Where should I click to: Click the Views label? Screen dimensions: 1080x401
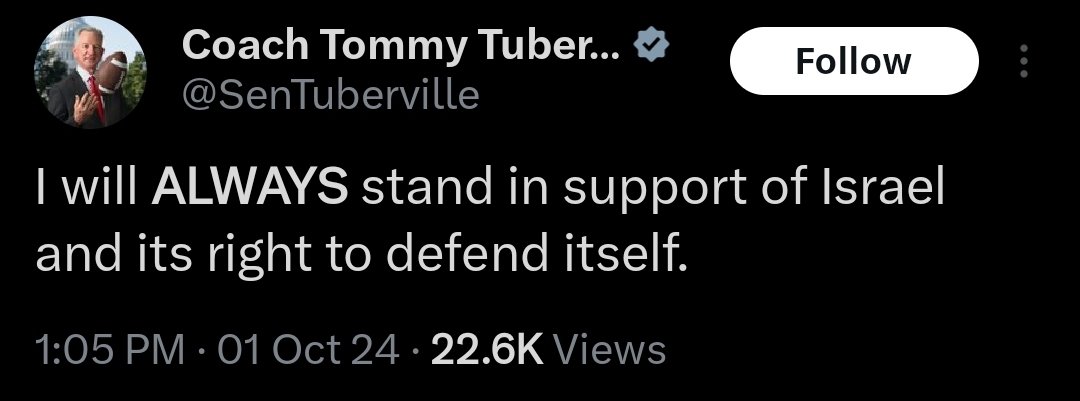pyautogui.click(x=609, y=350)
